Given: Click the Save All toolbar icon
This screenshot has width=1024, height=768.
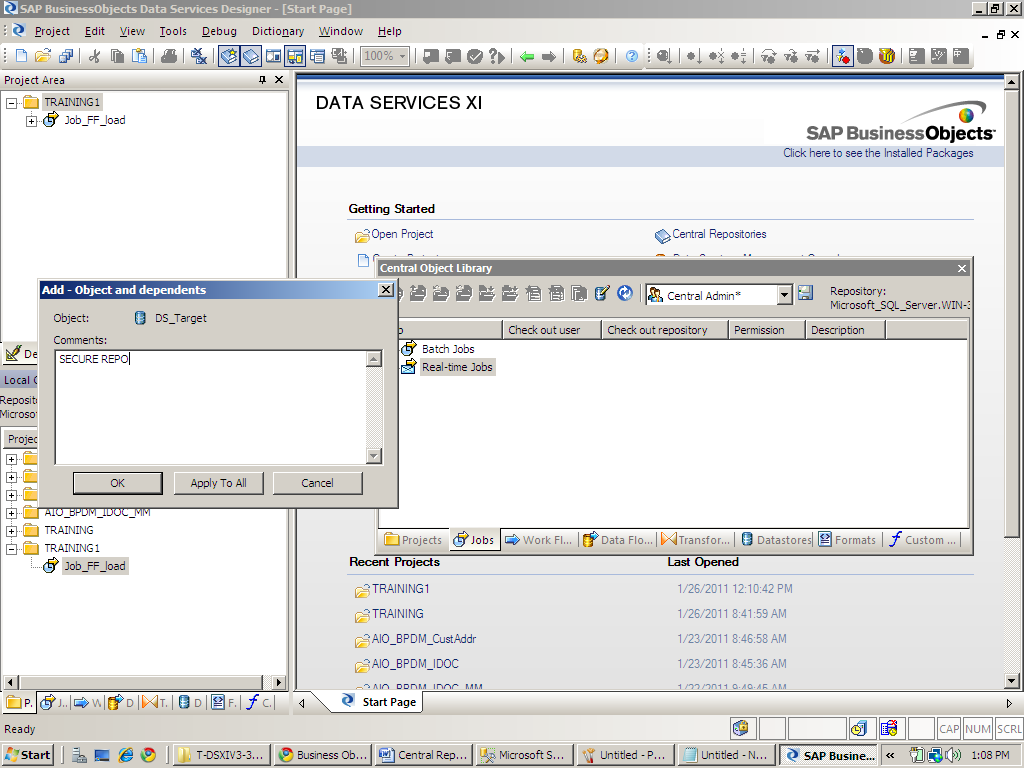Looking at the screenshot, I should click(x=66, y=56).
